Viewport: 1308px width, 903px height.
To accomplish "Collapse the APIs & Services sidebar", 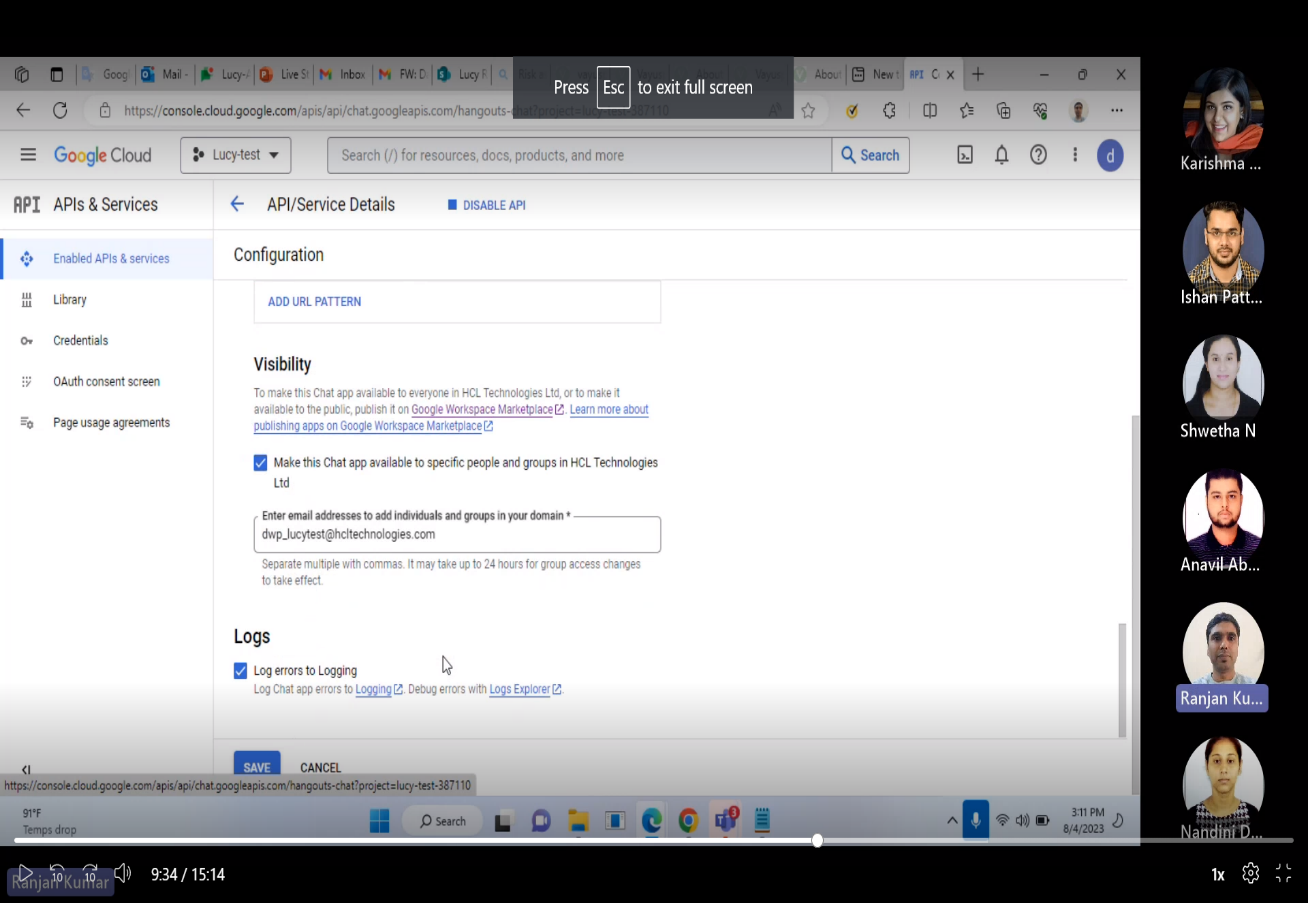I will click(26, 769).
